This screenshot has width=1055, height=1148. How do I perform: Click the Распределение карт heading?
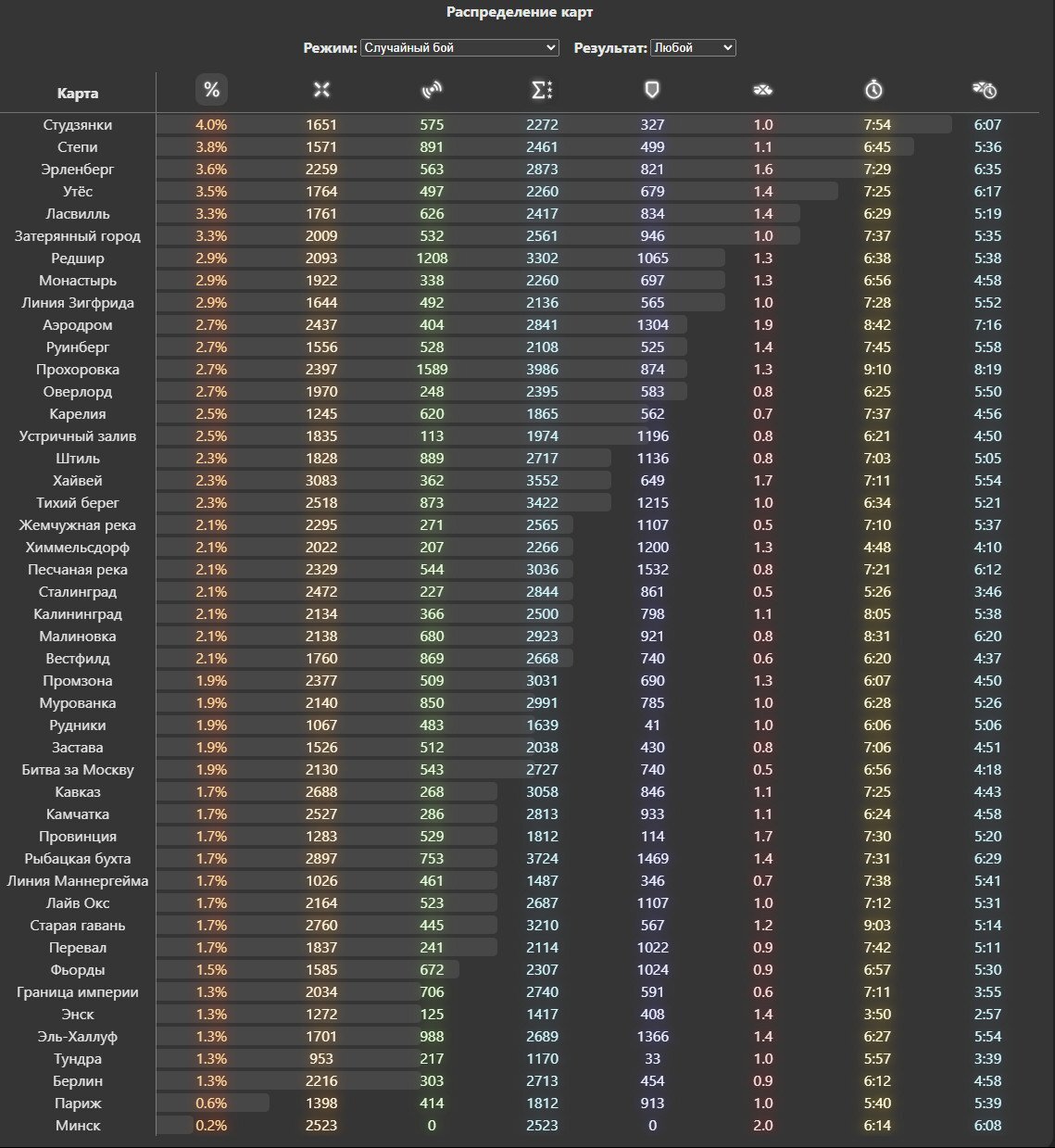(520, 12)
